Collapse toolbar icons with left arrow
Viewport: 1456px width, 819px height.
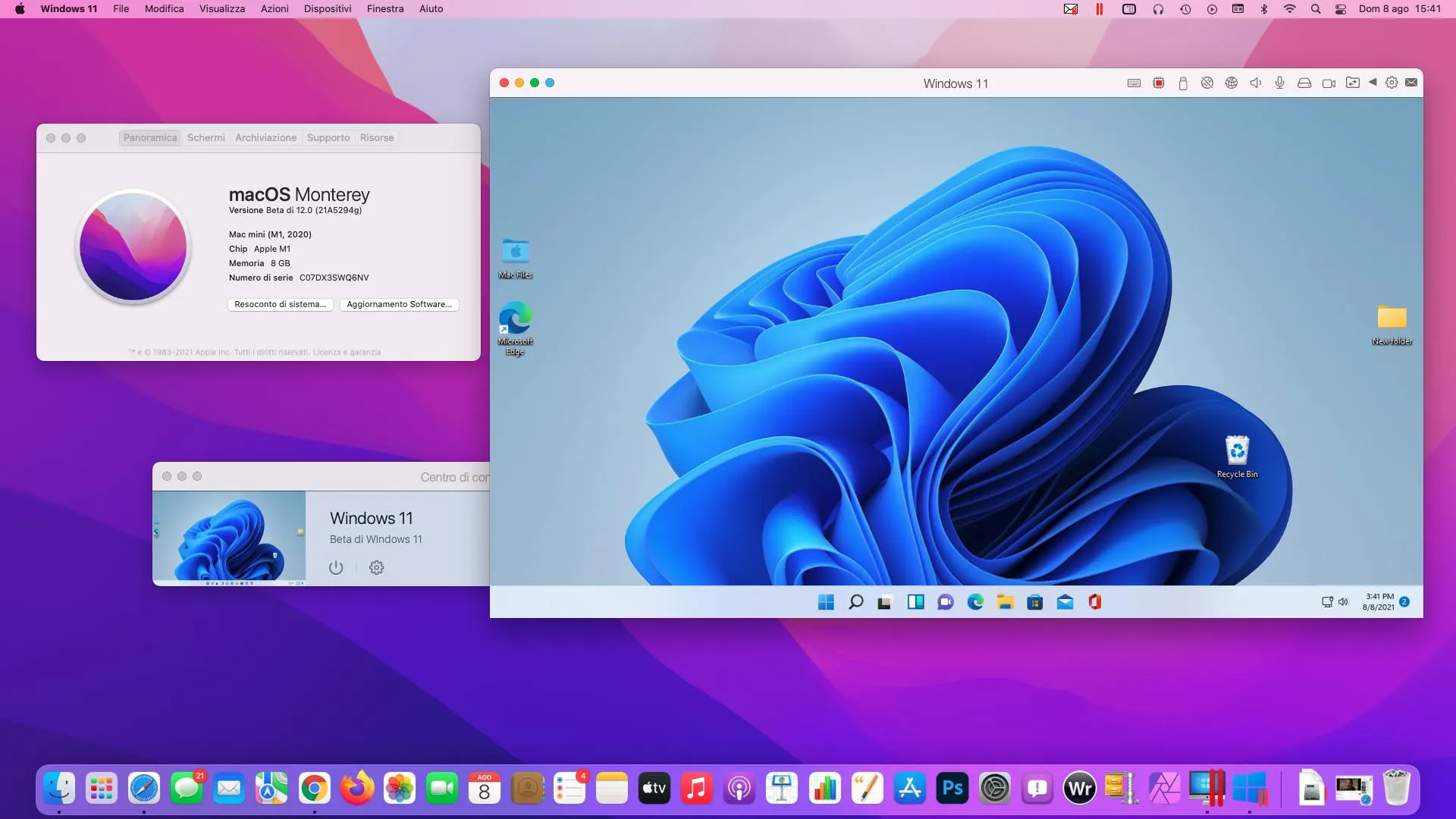(1373, 83)
